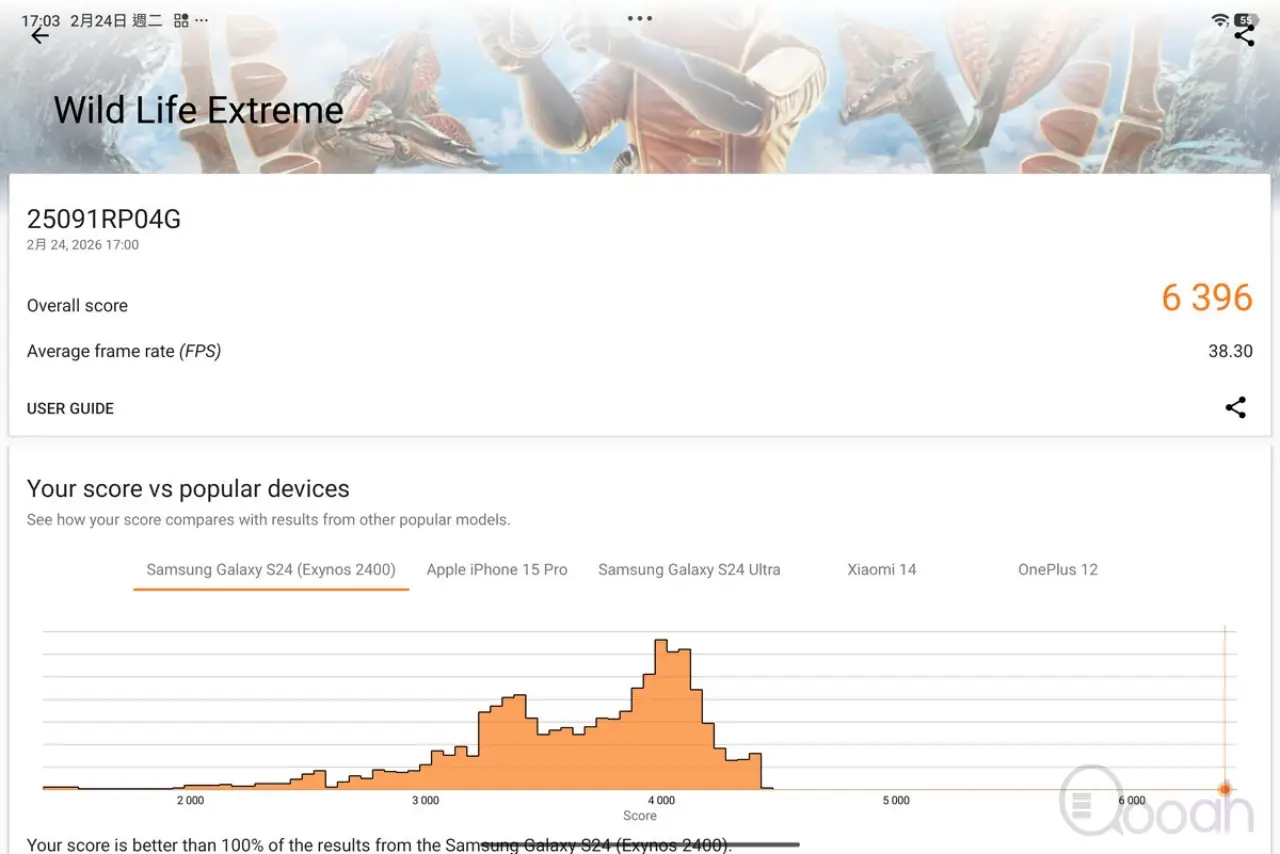Screen dimensions: 1280x854
Task: Open the OnePlus 12 comparison tab
Action: pos(1058,570)
